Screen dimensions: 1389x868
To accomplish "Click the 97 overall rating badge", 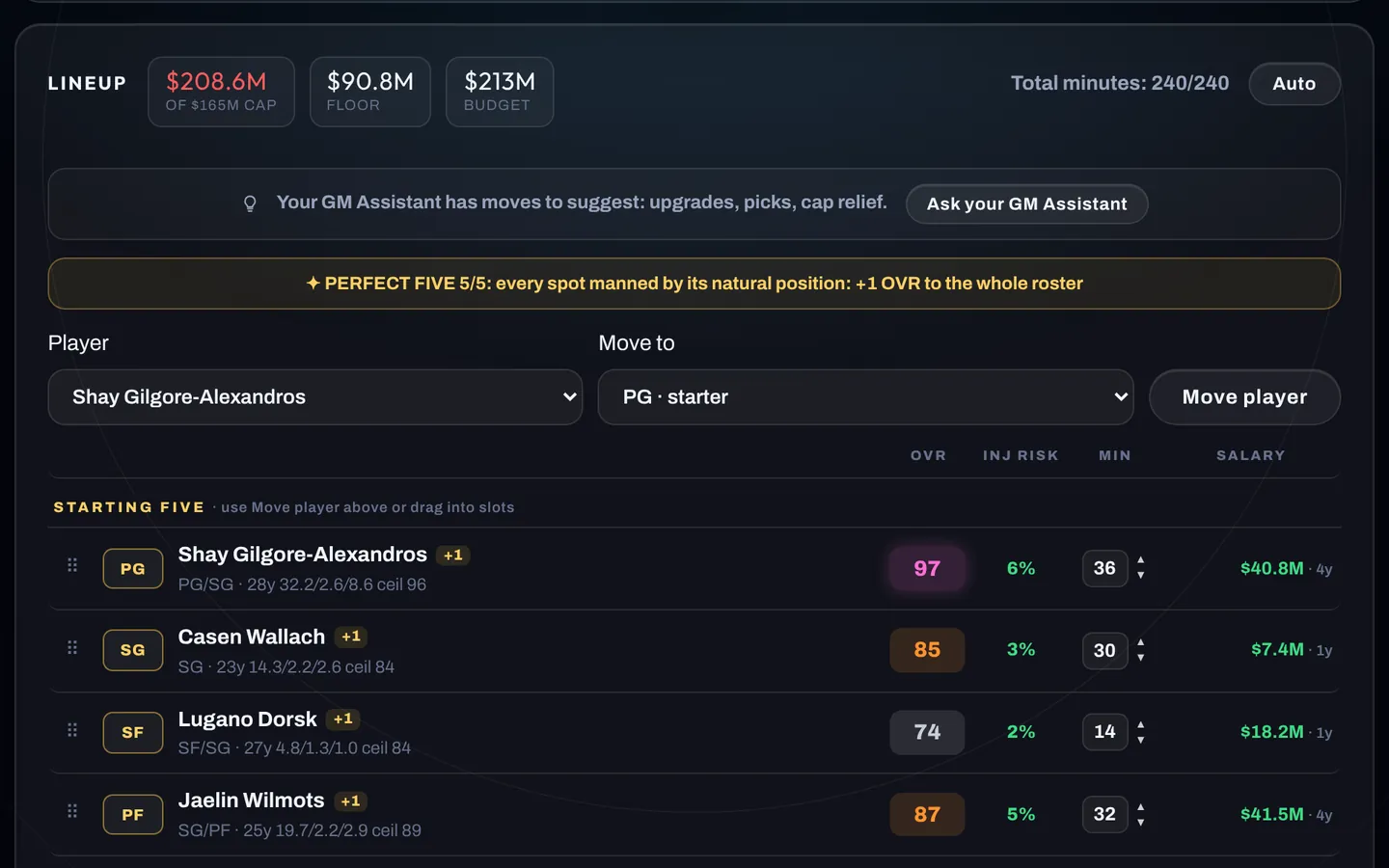I will 927,569.
